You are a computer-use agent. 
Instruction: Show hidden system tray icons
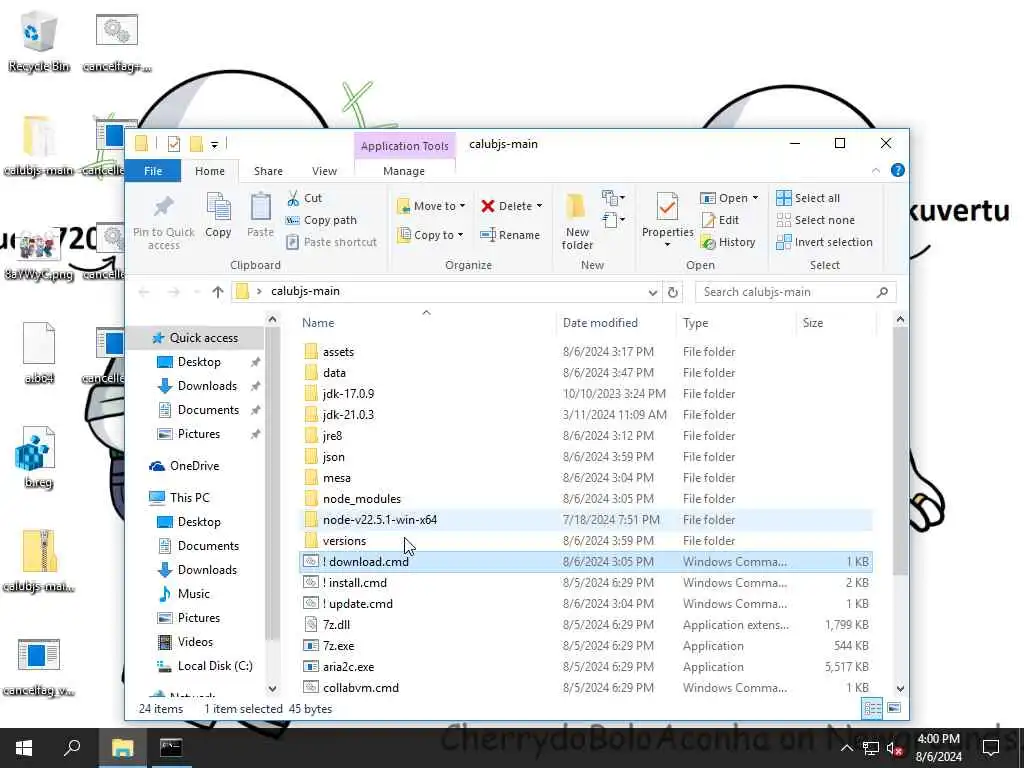click(846, 748)
